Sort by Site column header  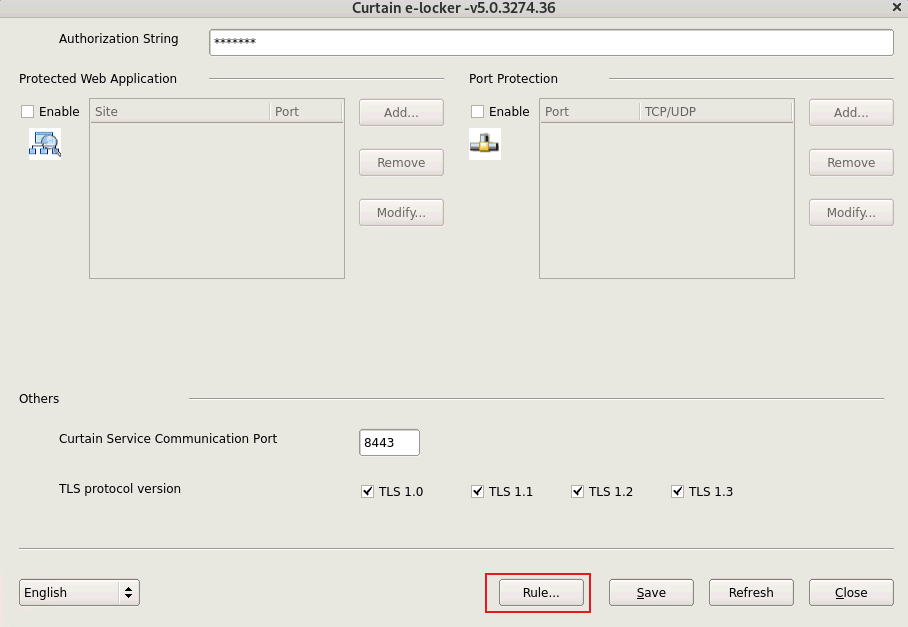tap(180, 111)
